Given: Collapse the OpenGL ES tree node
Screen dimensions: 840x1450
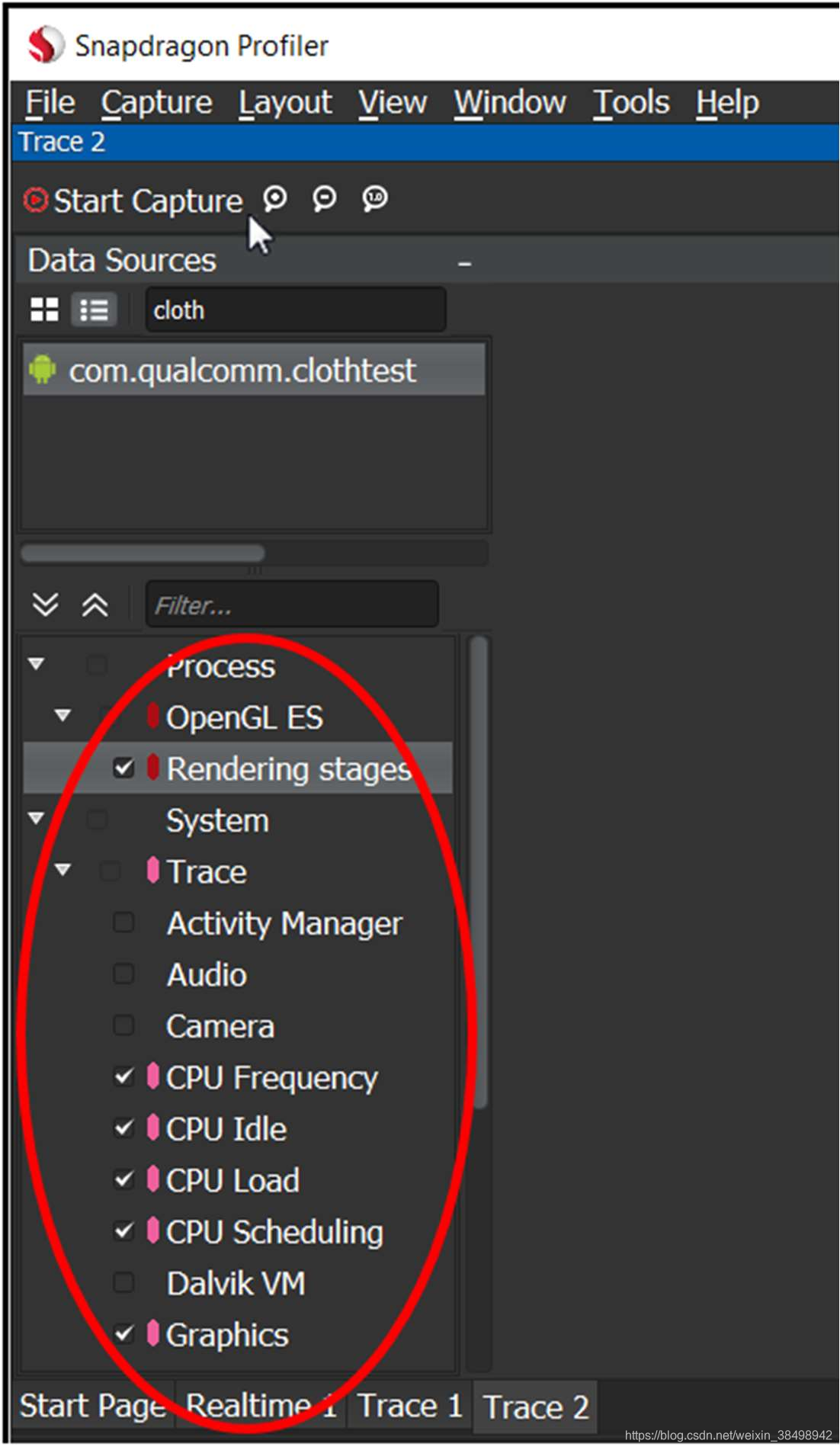Looking at the screenshot, I should tap(63, 715).
